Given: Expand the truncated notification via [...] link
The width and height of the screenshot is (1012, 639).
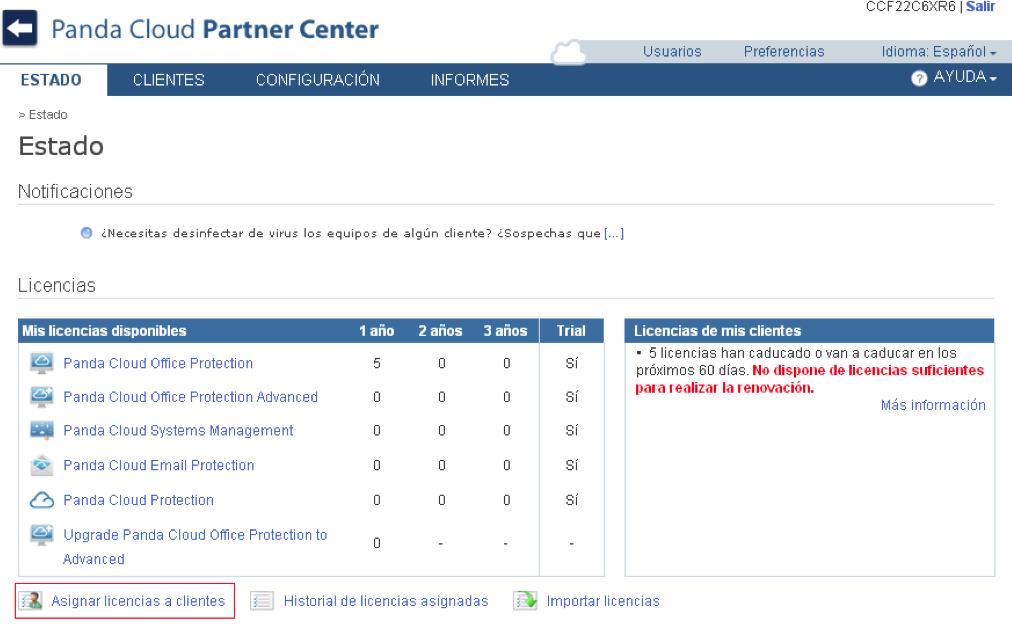Looking at the screenshot, I should point(614,233).
